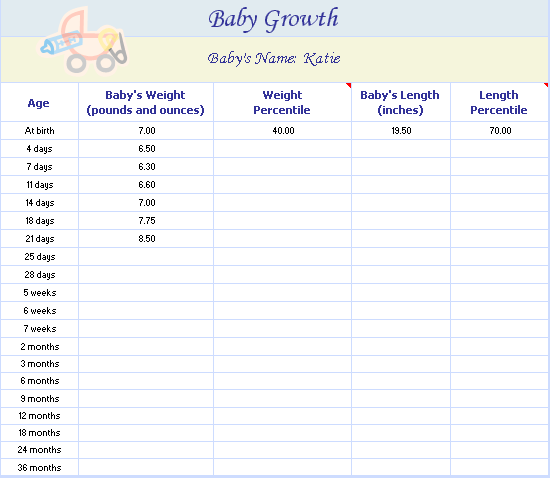The width and height of the screenshot is (550, 478).
Task: Select the 7.75 weight cell for 18 days
Action: click(x=146, y=221)
